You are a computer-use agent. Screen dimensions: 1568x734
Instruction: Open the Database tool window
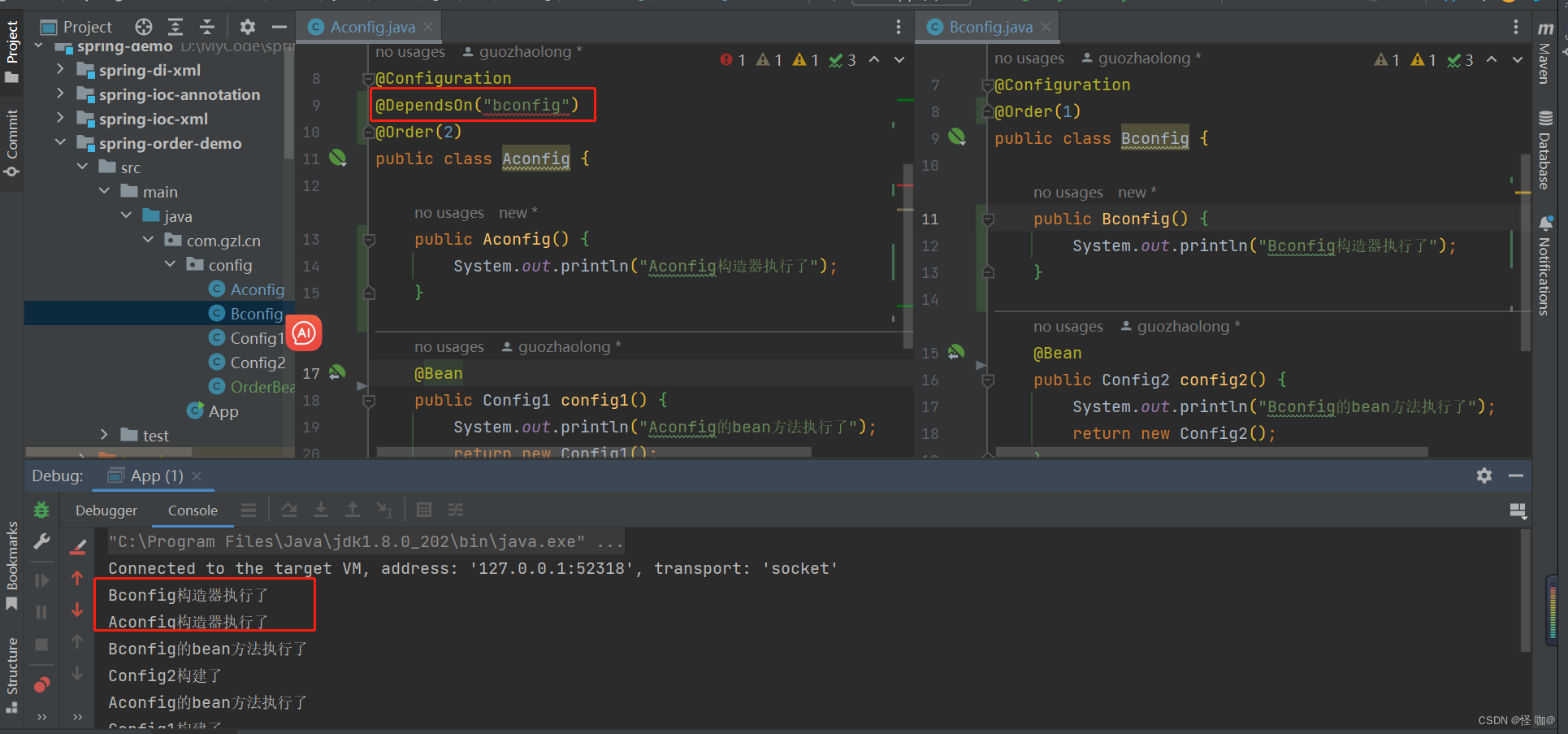pos(1545,150)
